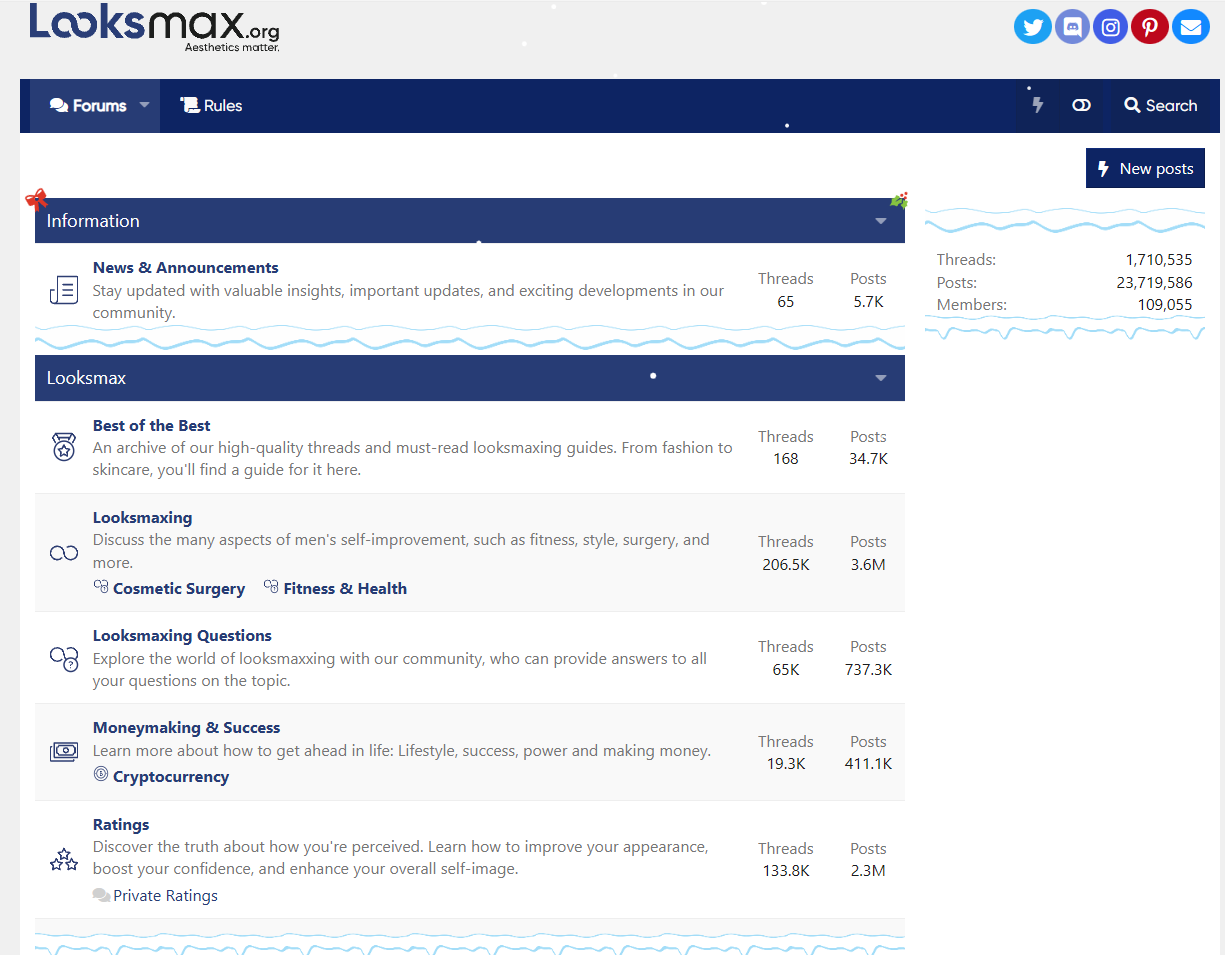The height and width of the screenshot is (955, 1225).
Task: Open the Discord social link icon
Action: coord(1072,26)
